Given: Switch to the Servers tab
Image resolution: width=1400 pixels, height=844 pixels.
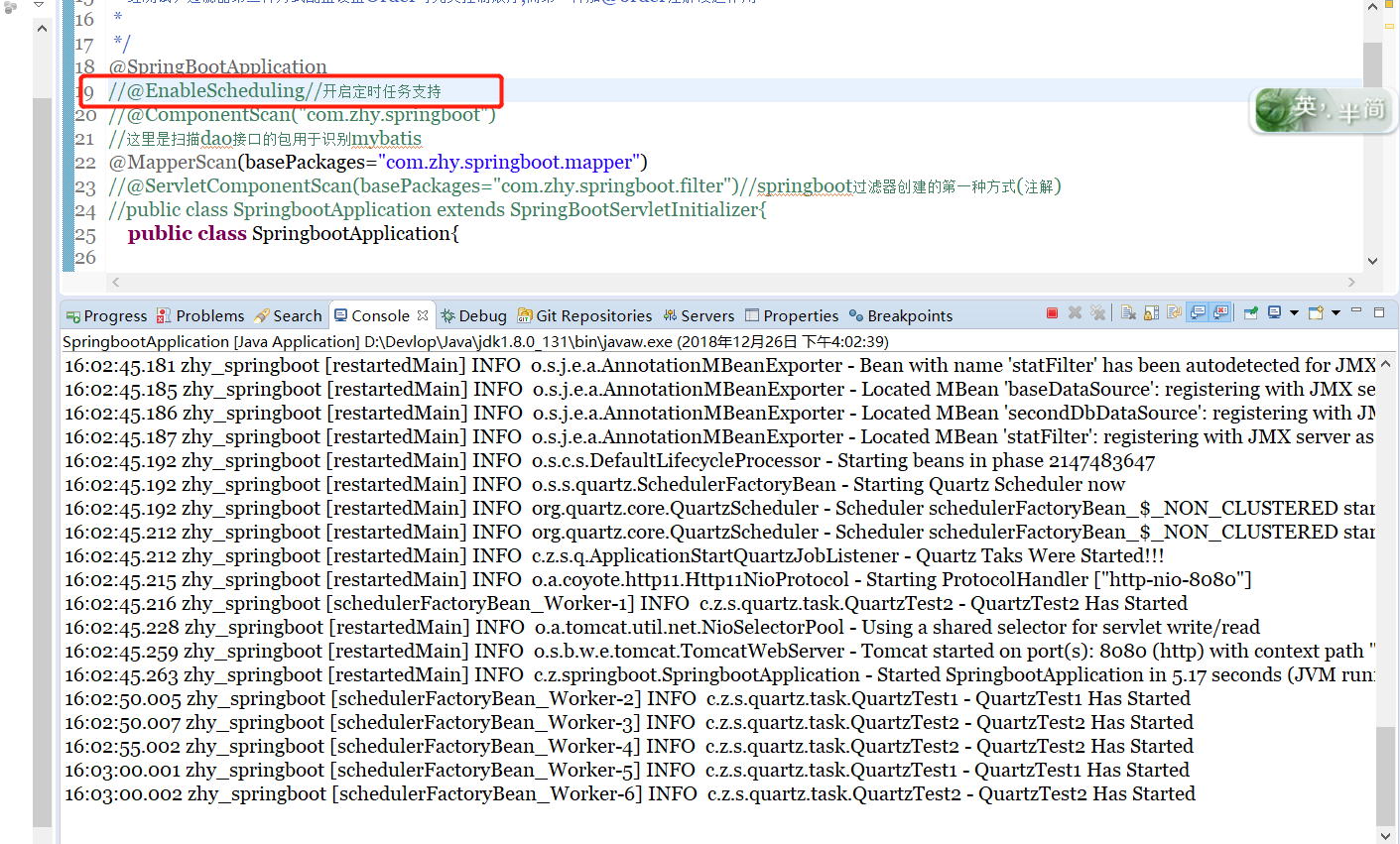Looking at the screenshot, I should click(x=706, y=314).
